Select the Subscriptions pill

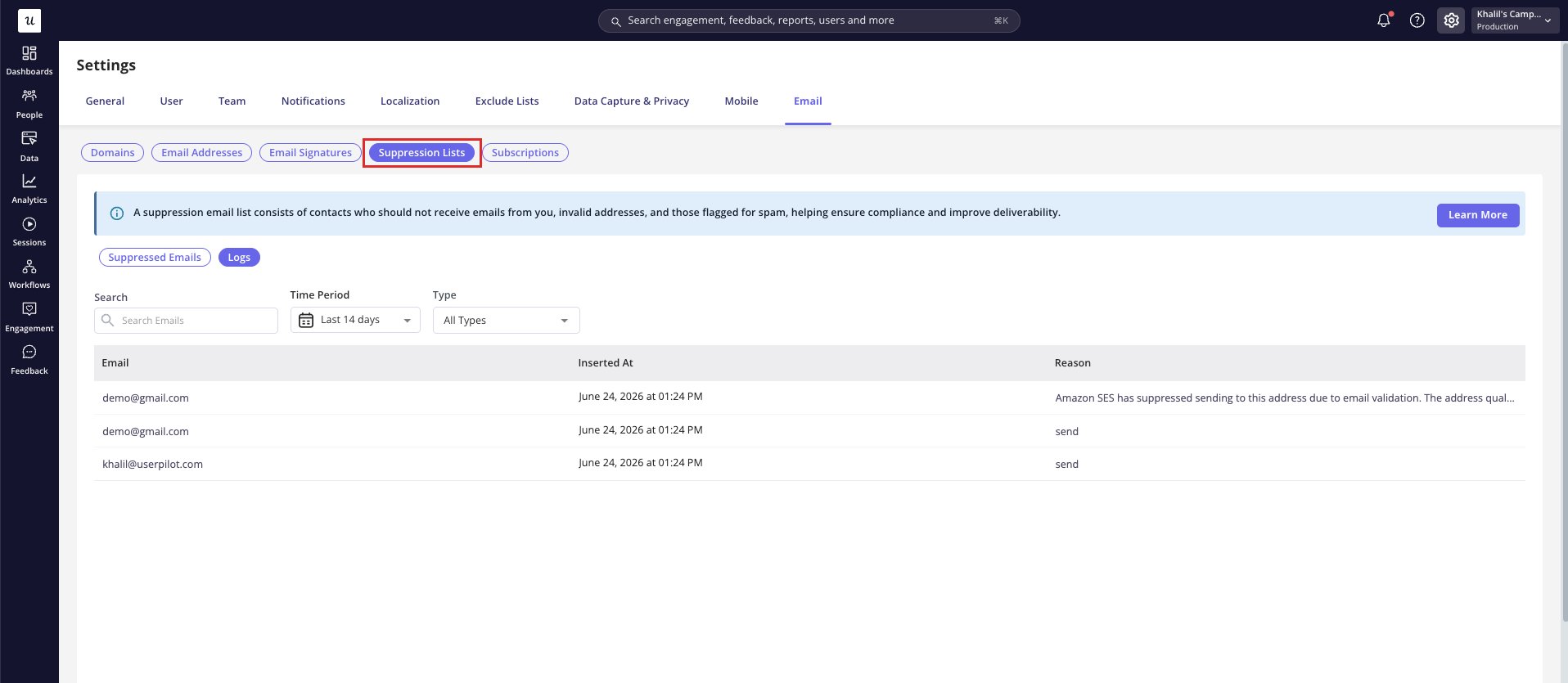(x=525, y=153)
